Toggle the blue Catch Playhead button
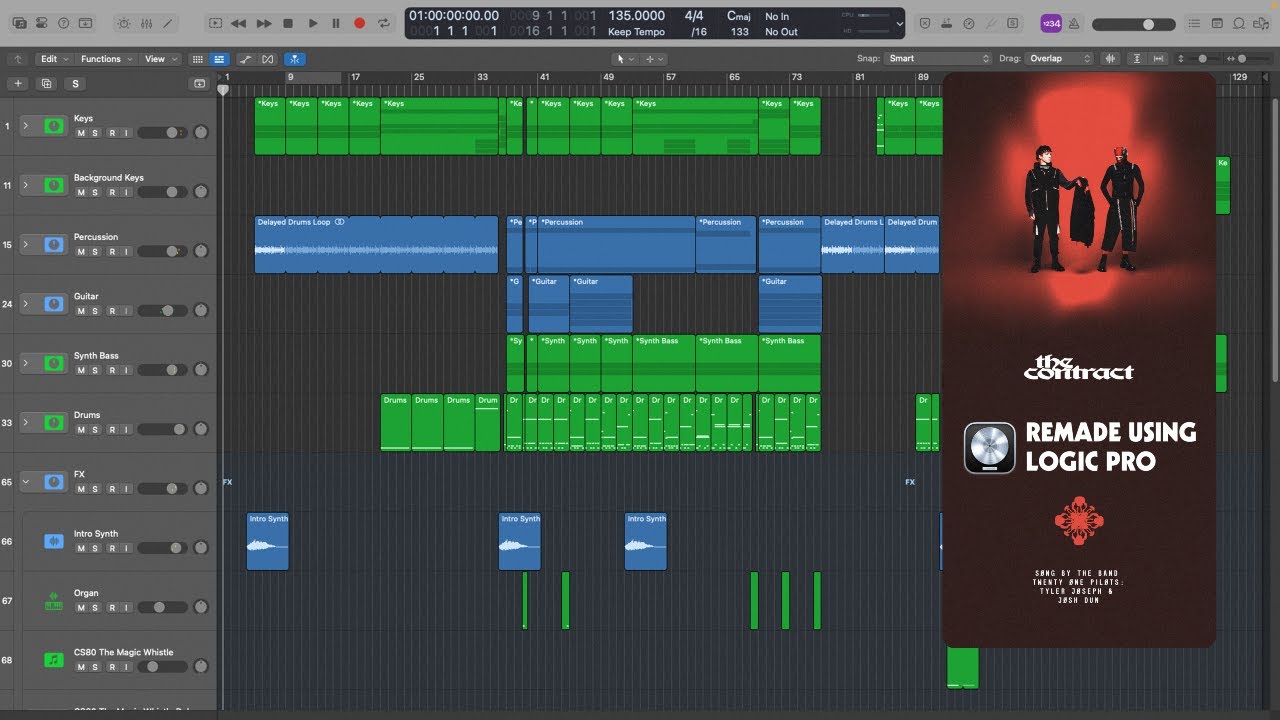 point(295,59)
